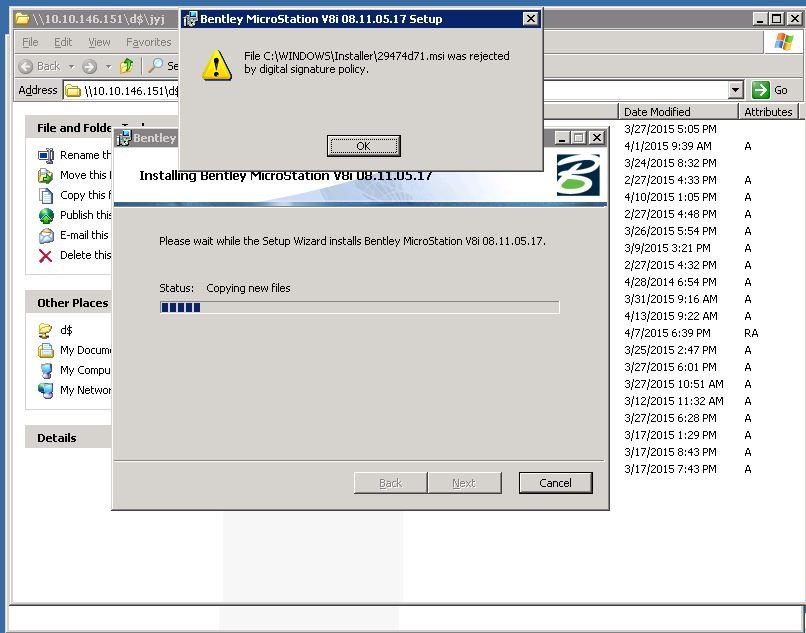The image size is (806, 633).
Task: Open the View menu in Explorer
Action: coord(99,42)
